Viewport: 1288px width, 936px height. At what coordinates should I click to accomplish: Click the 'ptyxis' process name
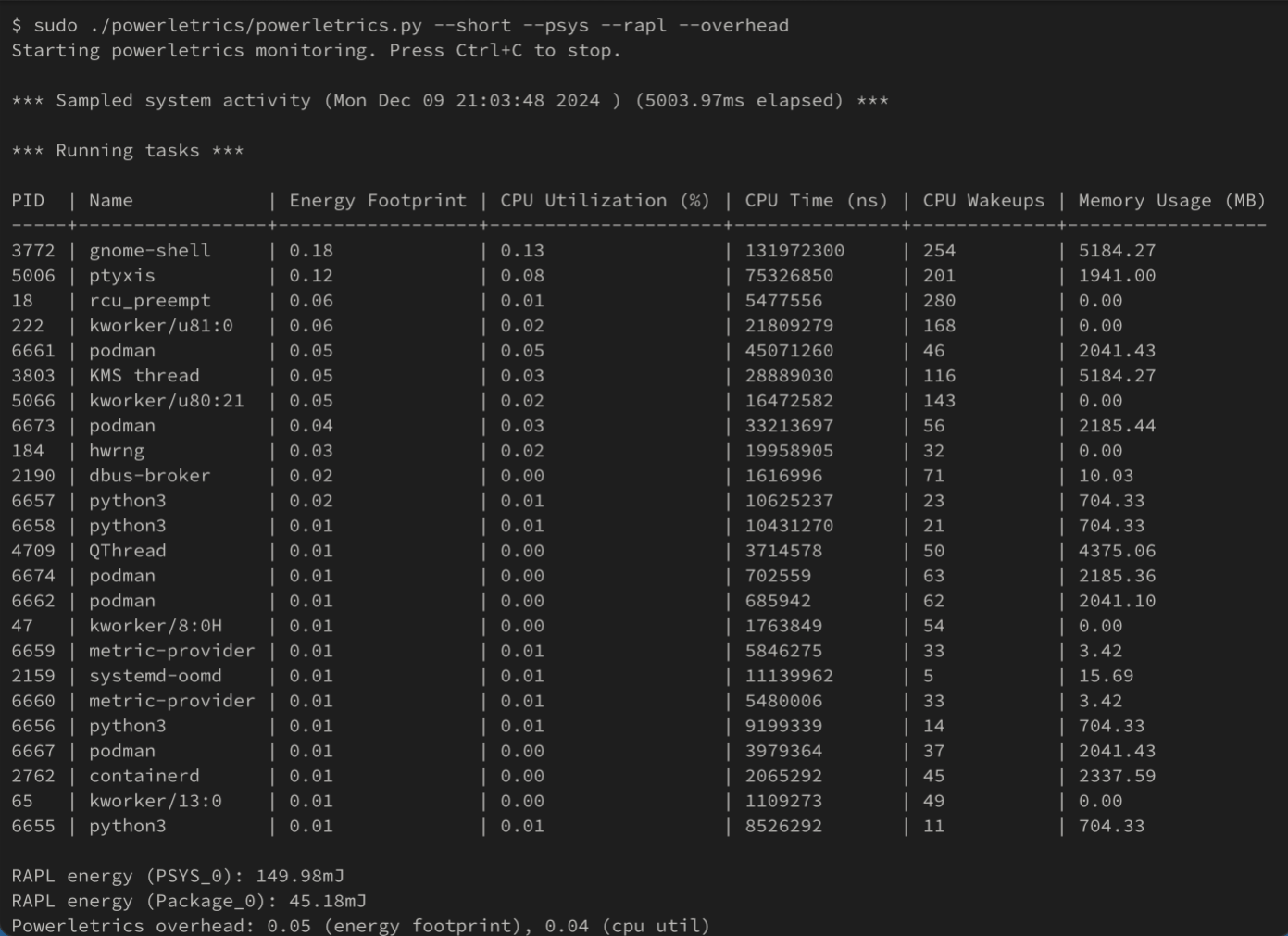122,275
